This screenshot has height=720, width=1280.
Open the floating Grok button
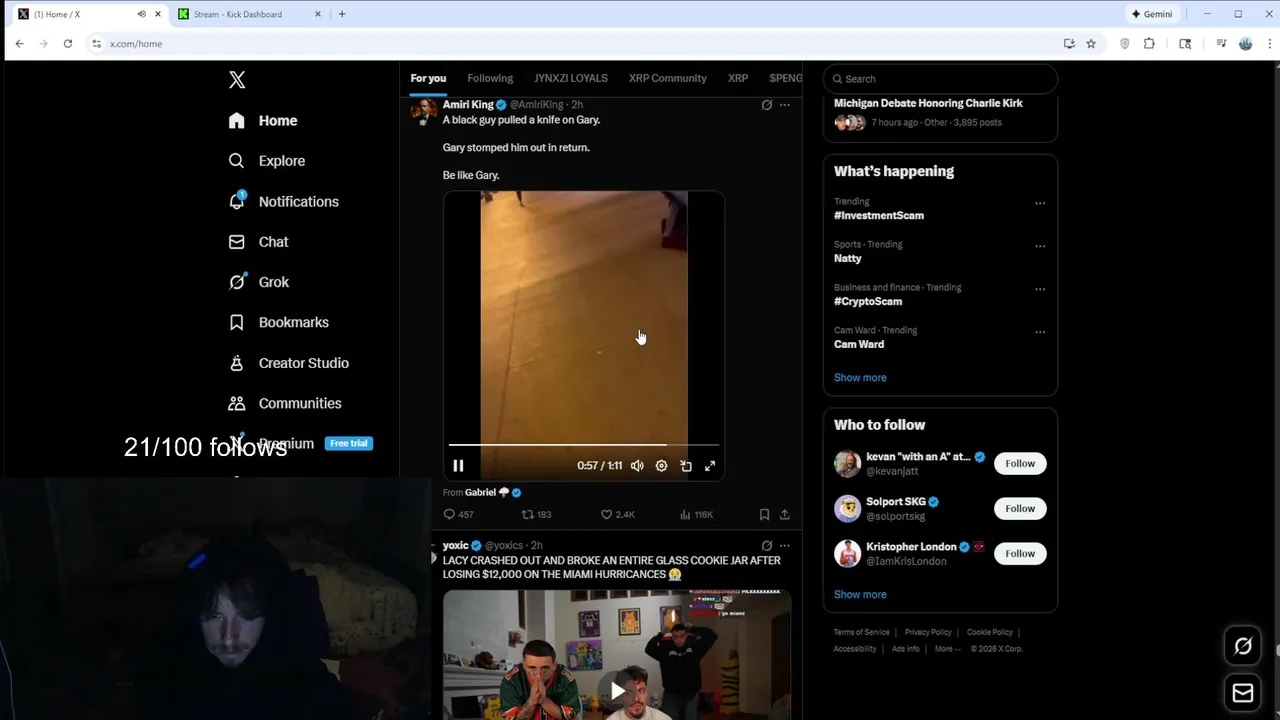click(x=1243, y=646)
